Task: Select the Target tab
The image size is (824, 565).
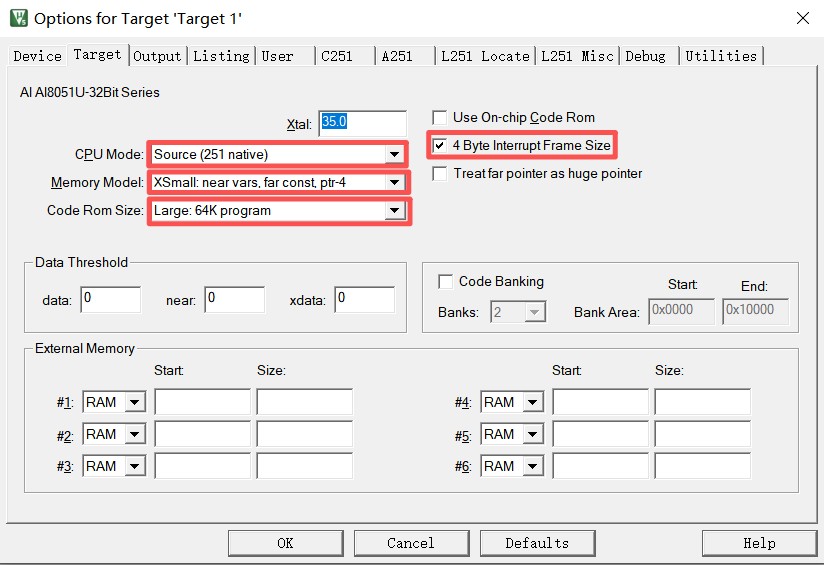Action: point(97,55)
